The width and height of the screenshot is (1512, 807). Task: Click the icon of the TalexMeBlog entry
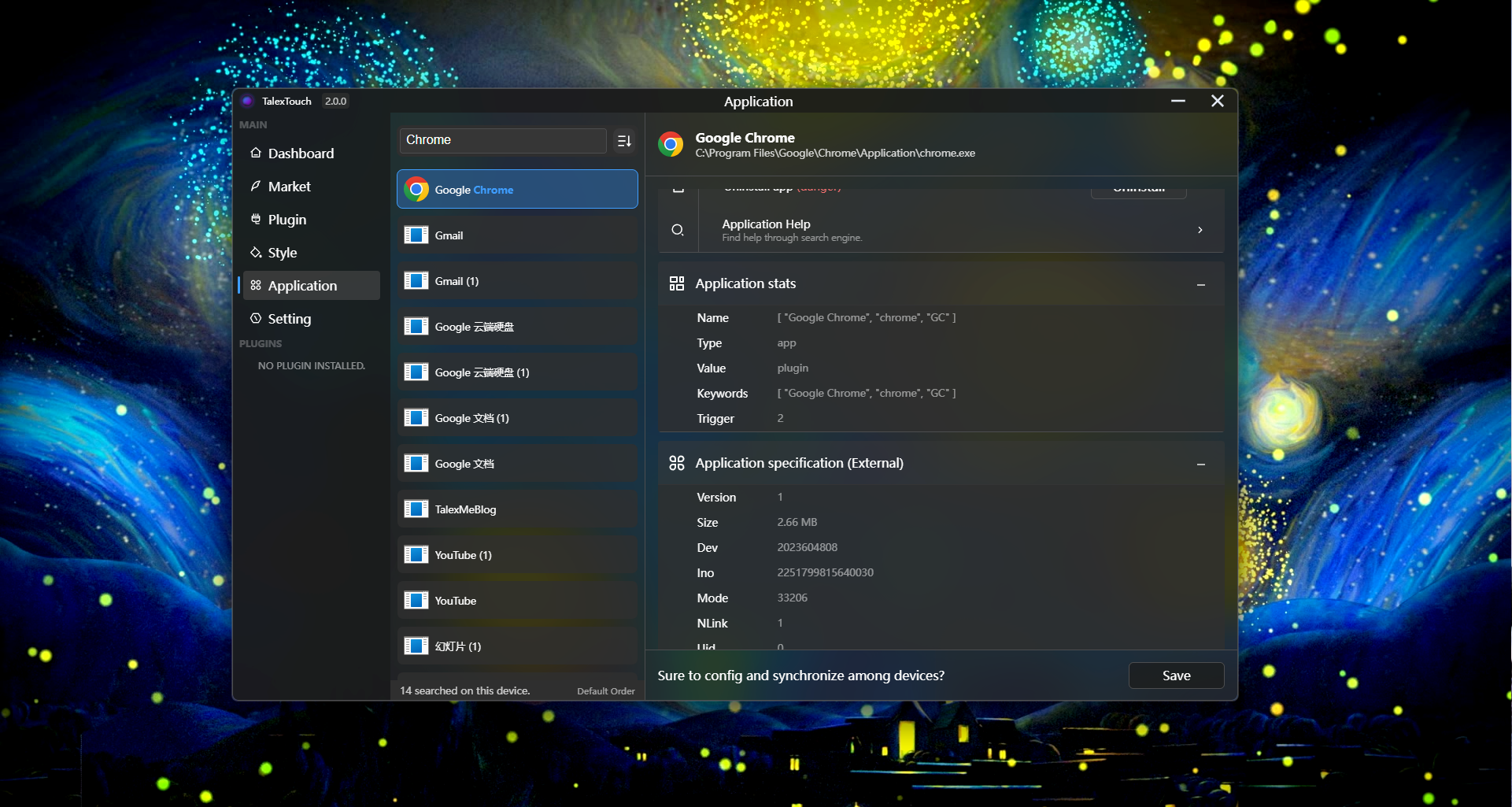[416, 509]
